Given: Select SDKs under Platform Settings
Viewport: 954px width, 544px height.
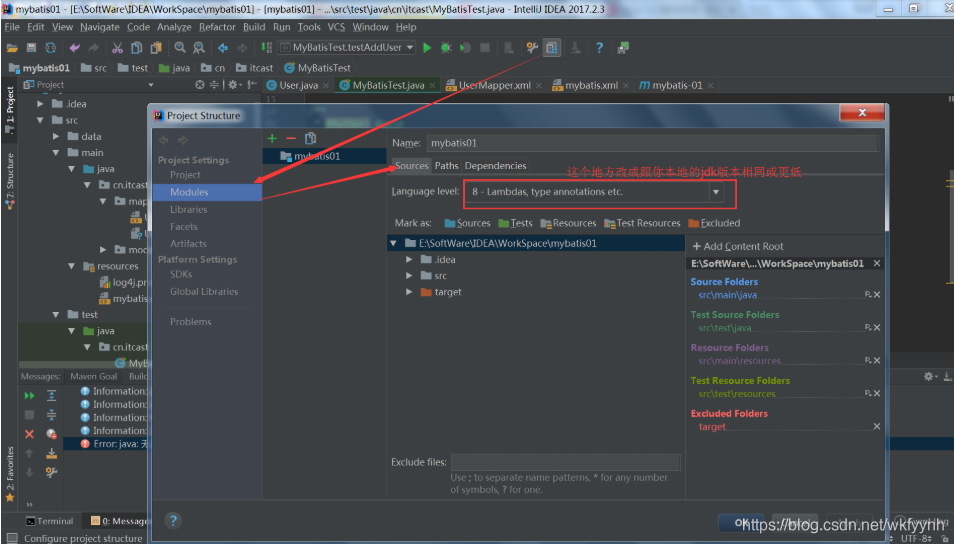Looking at the screenshot, I should pyautogui.click(x=181, y=274).
